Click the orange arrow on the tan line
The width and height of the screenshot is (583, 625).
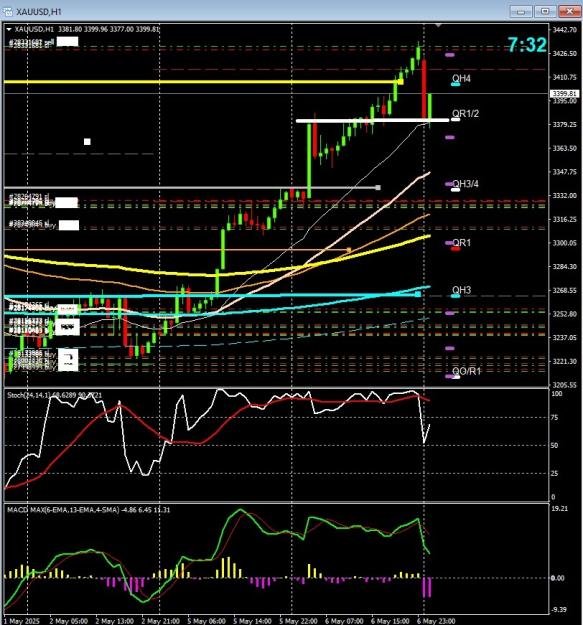[x=349, y=250]
